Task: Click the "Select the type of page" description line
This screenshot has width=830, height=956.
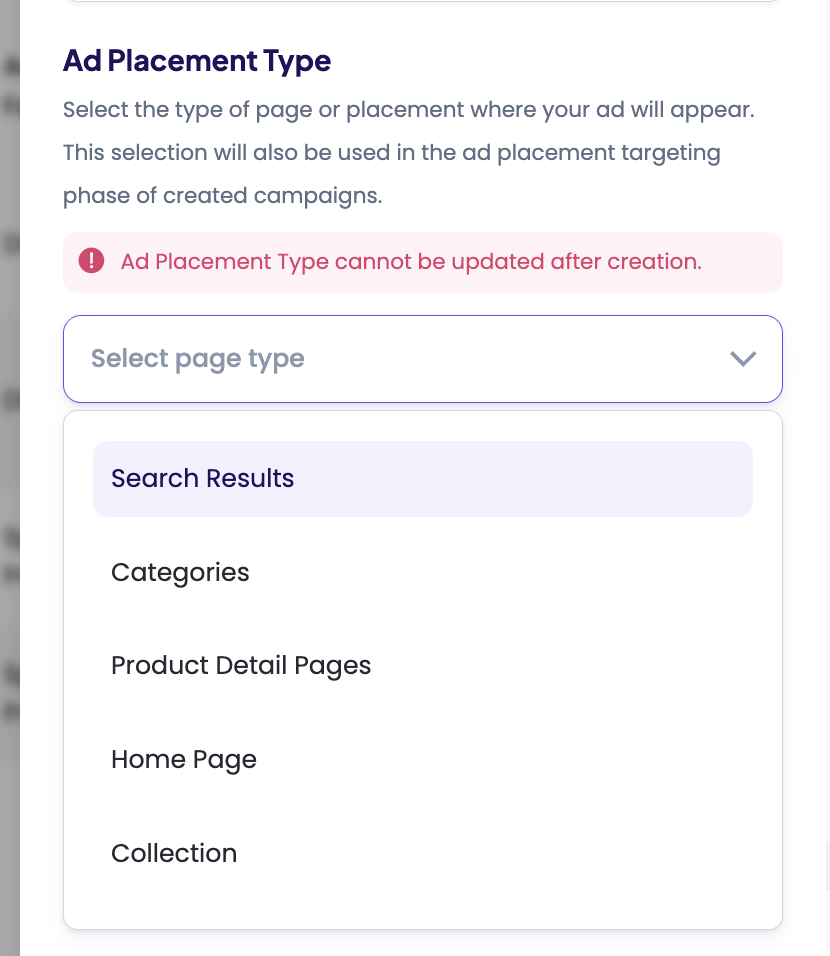Action: click(408, 109)
